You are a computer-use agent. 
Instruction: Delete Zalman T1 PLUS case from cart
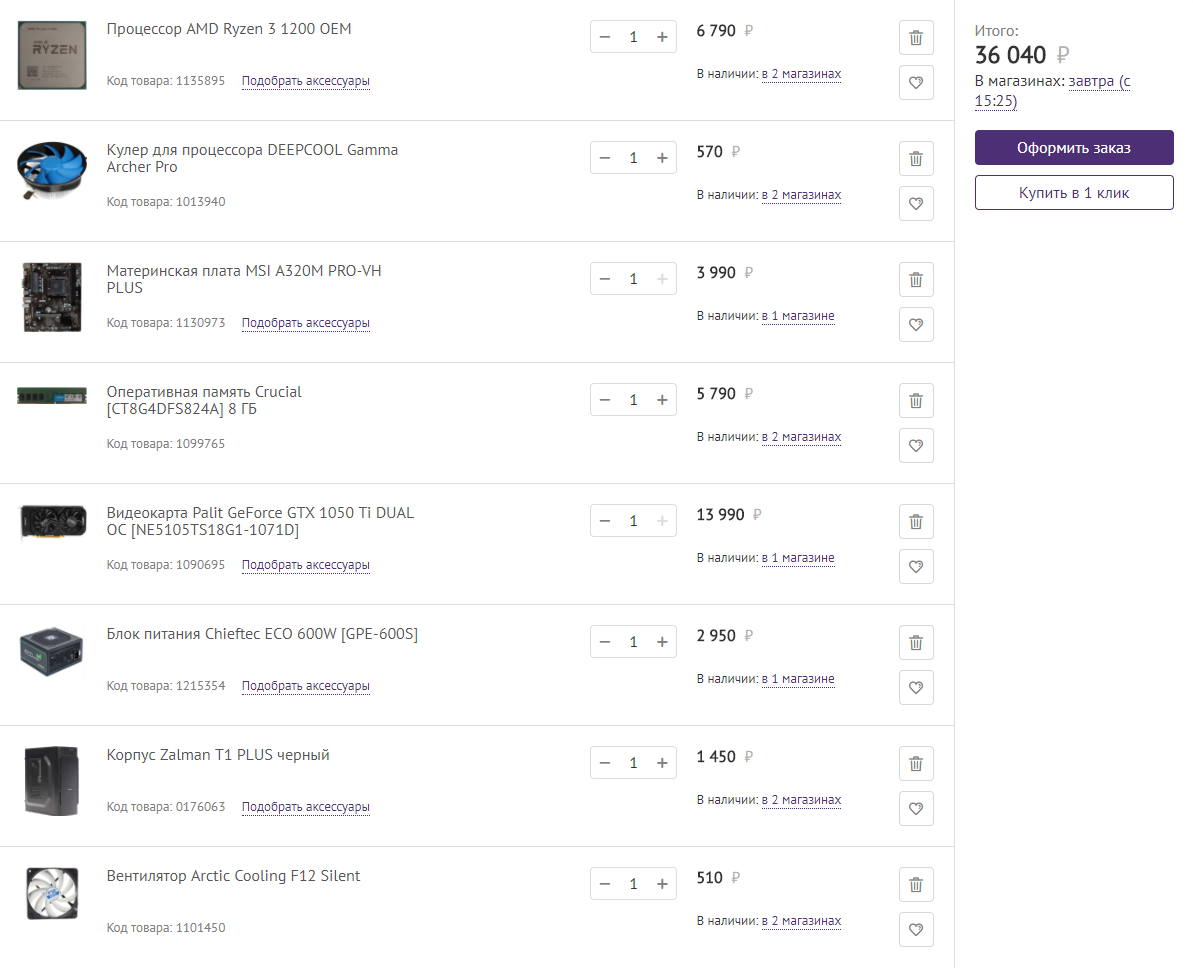tap(916, 764)
